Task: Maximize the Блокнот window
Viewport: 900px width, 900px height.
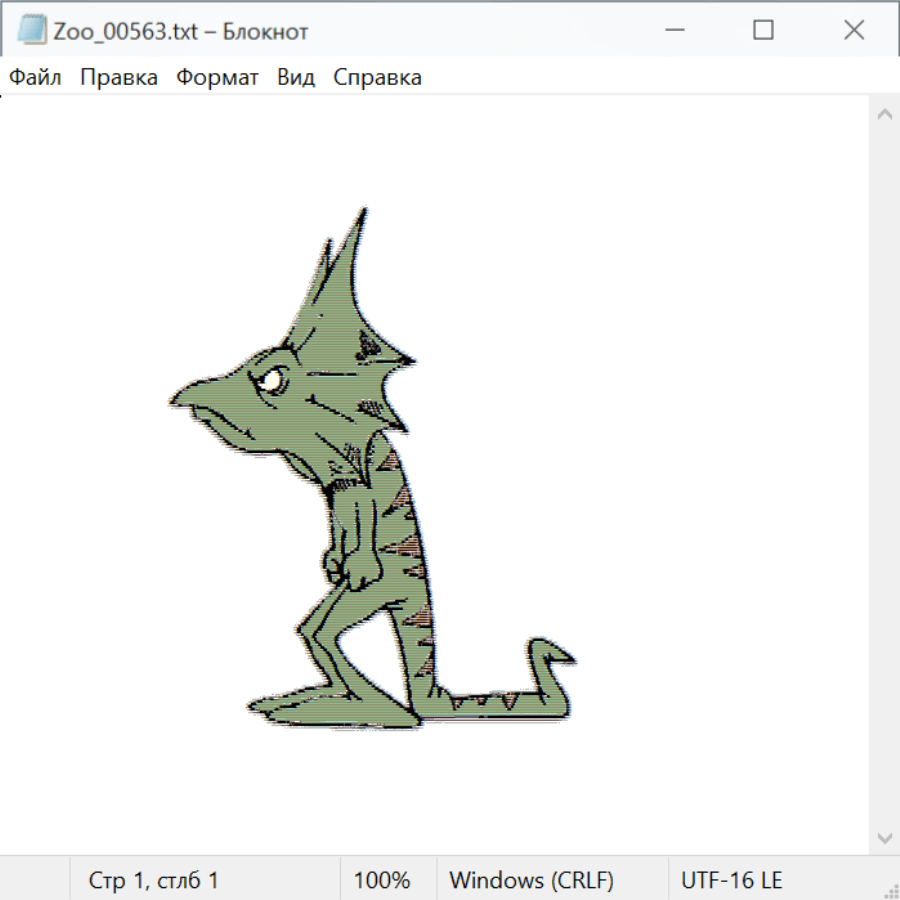Action: tap(763, 31)
